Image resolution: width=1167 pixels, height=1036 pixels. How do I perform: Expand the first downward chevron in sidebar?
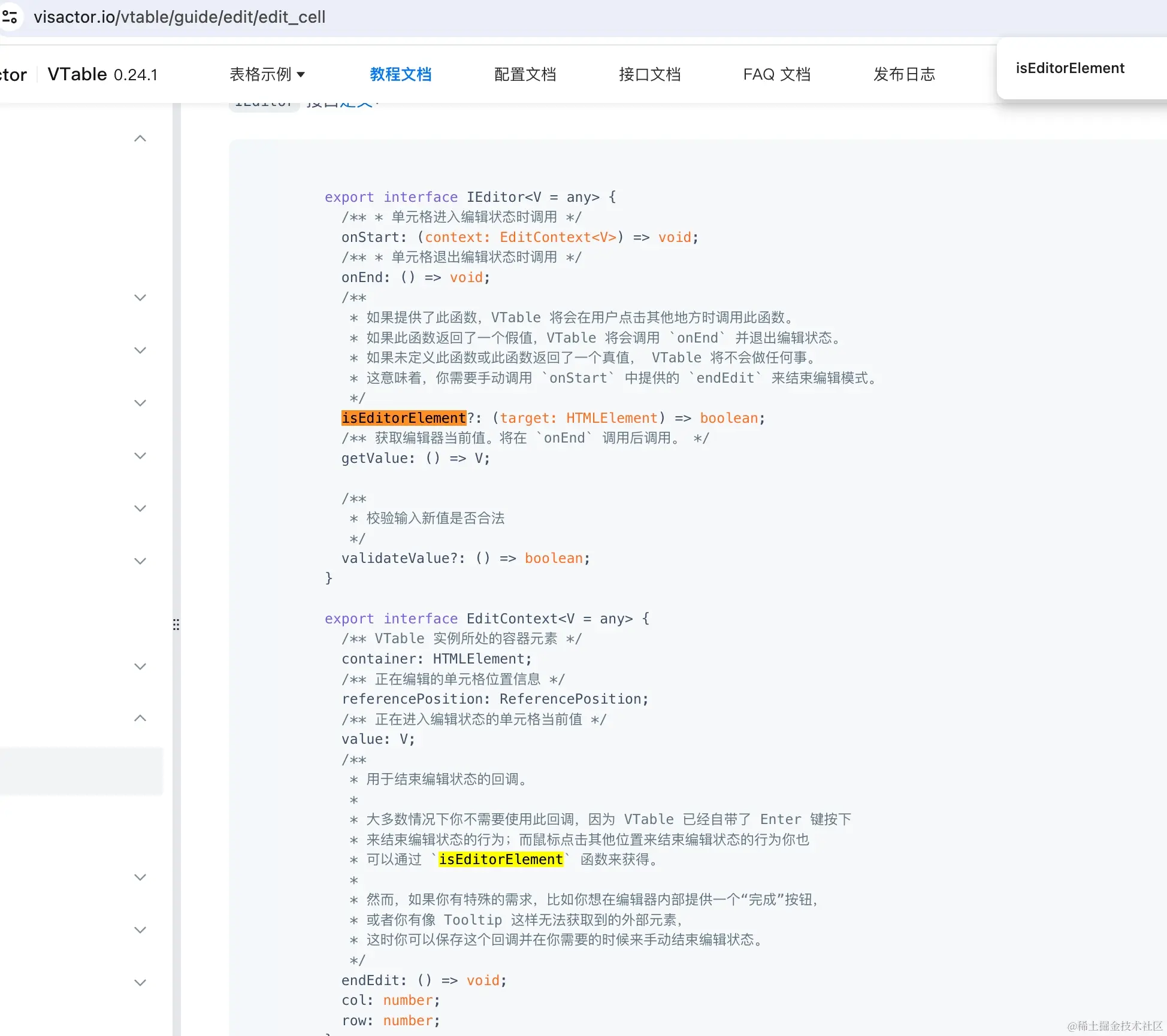pyautogui.click(x=140, y=298)
